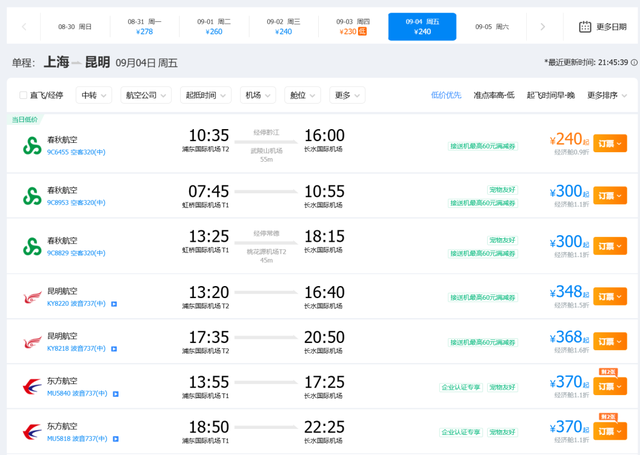This screenshot has height=455, width=640.
Task: Select the 09-02 周三 ¥240 date tab
Action: (283, 27)
